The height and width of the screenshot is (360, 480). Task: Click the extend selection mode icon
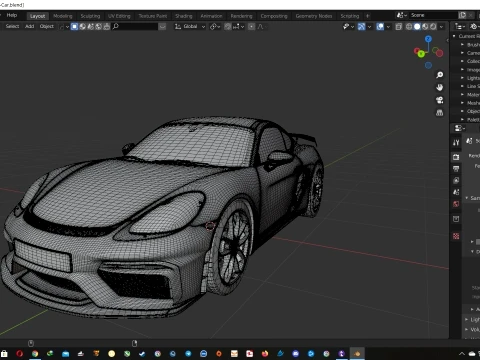tap(82, 26)
